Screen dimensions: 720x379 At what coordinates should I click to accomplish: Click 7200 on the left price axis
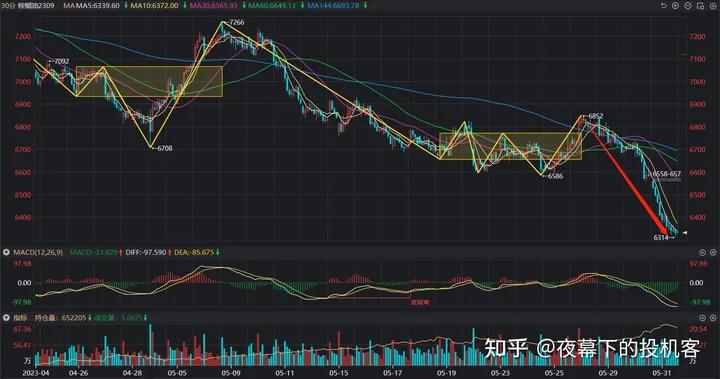pos(23,36)
